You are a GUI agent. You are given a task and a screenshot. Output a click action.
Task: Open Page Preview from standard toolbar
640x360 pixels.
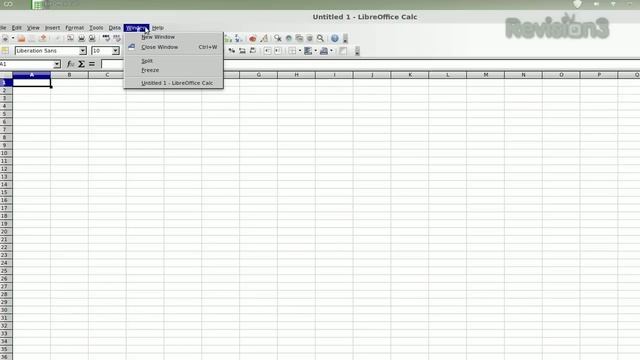click(x=92, y=38)
